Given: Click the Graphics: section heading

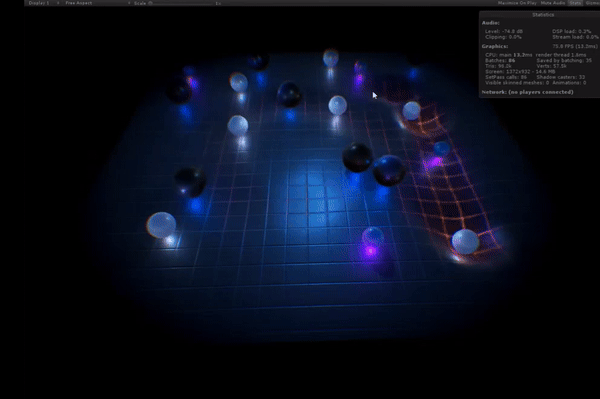Looking at the screenshot, I should point(495,46).
